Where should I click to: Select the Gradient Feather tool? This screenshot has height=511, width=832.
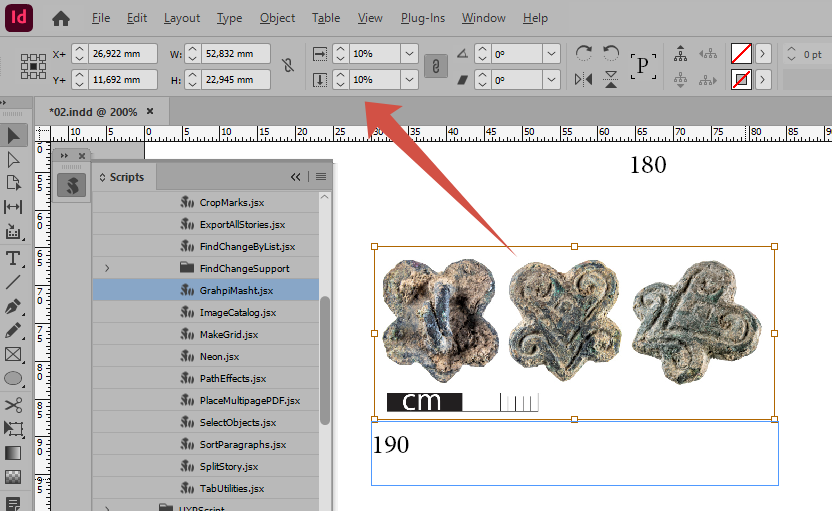pos(13,477)
